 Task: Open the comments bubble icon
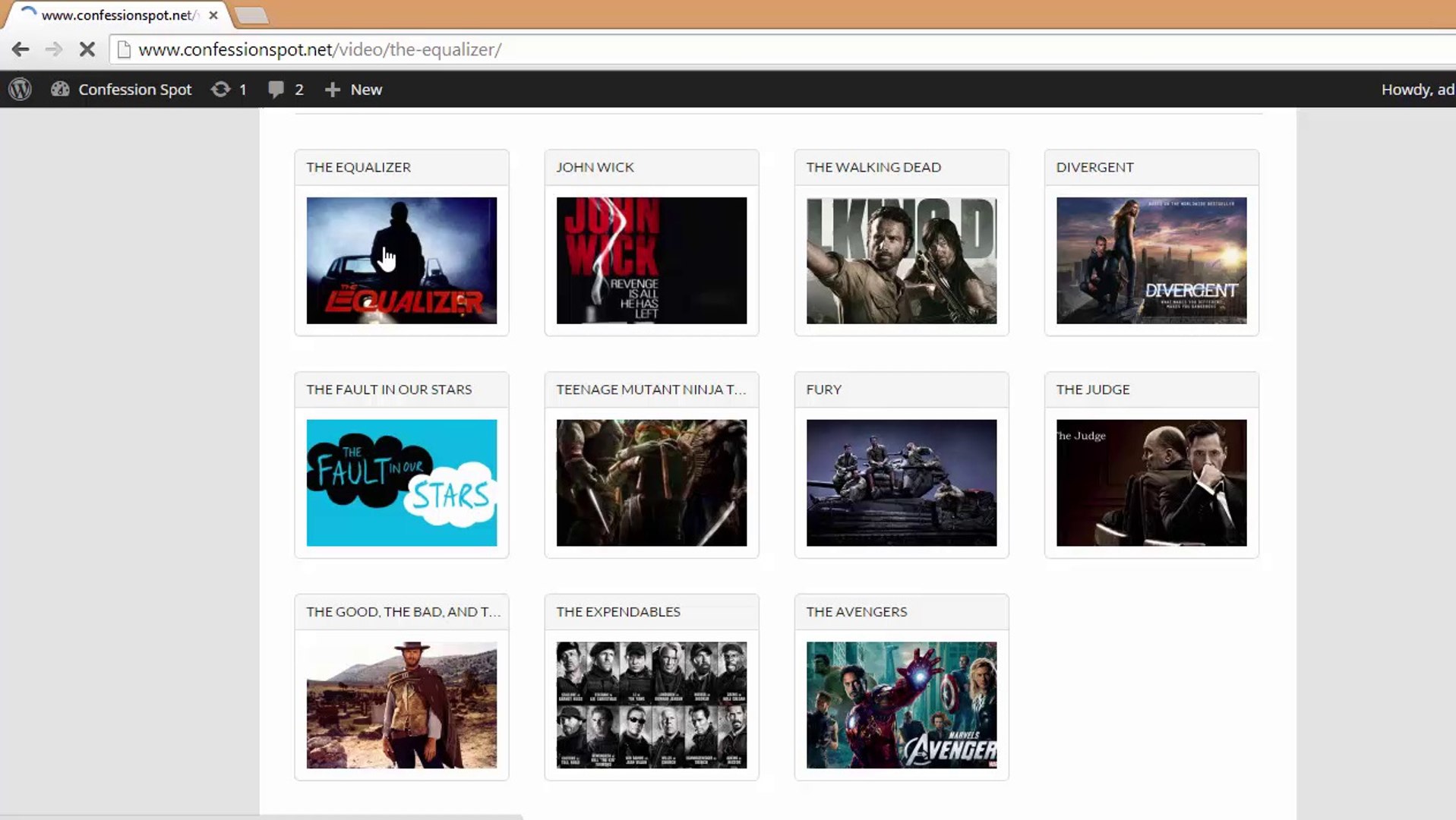coord(276,90)
